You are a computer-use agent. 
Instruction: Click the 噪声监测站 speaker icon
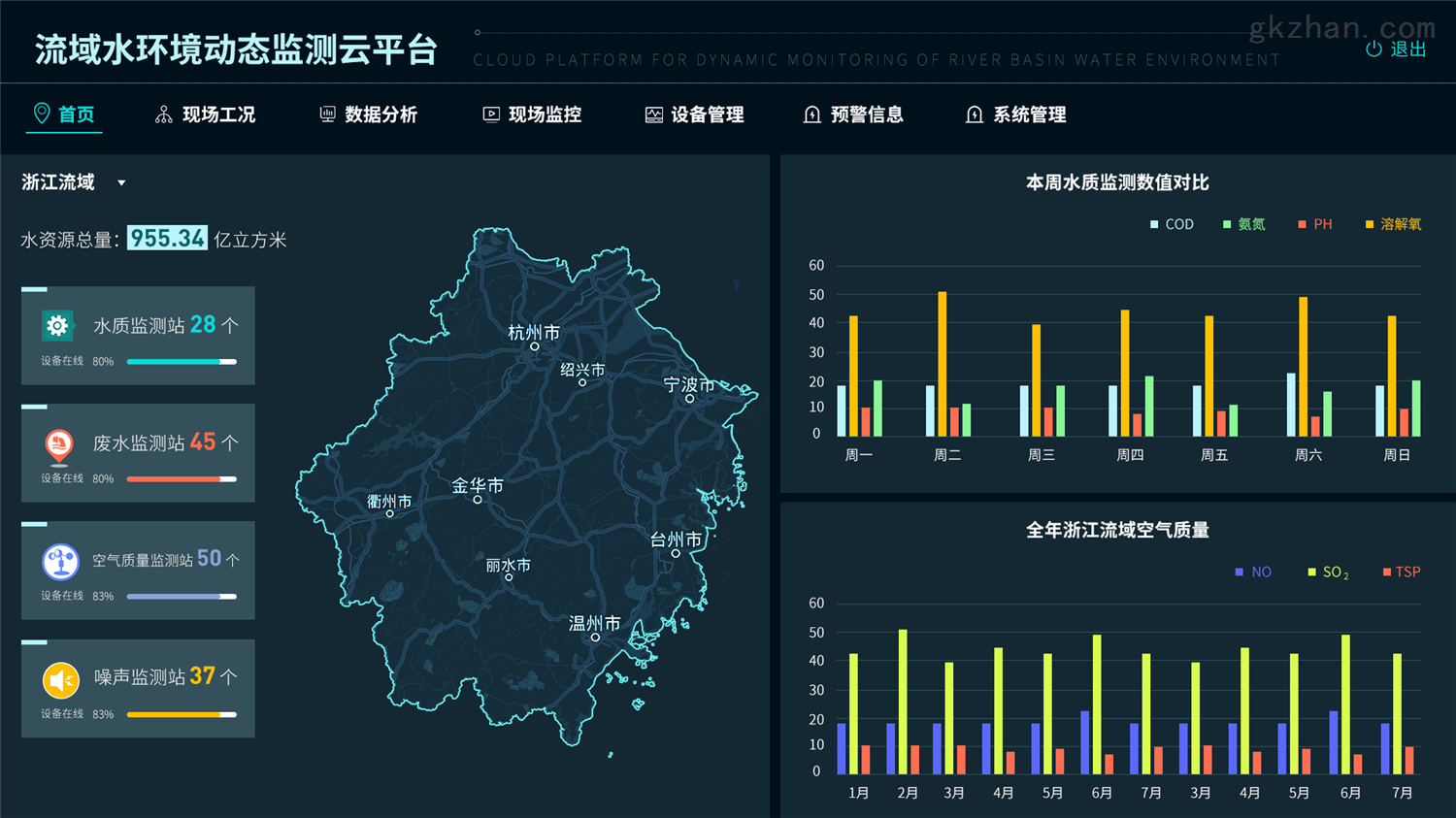(x=60, y=678)
